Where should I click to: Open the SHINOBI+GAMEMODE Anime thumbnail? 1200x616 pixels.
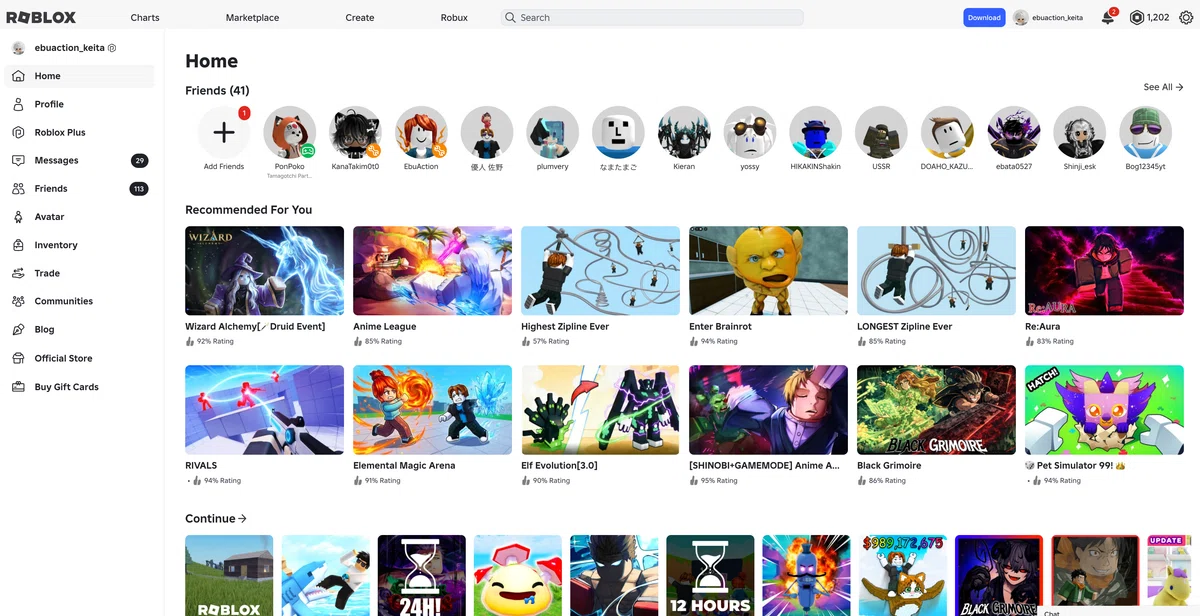pos(768,410)
